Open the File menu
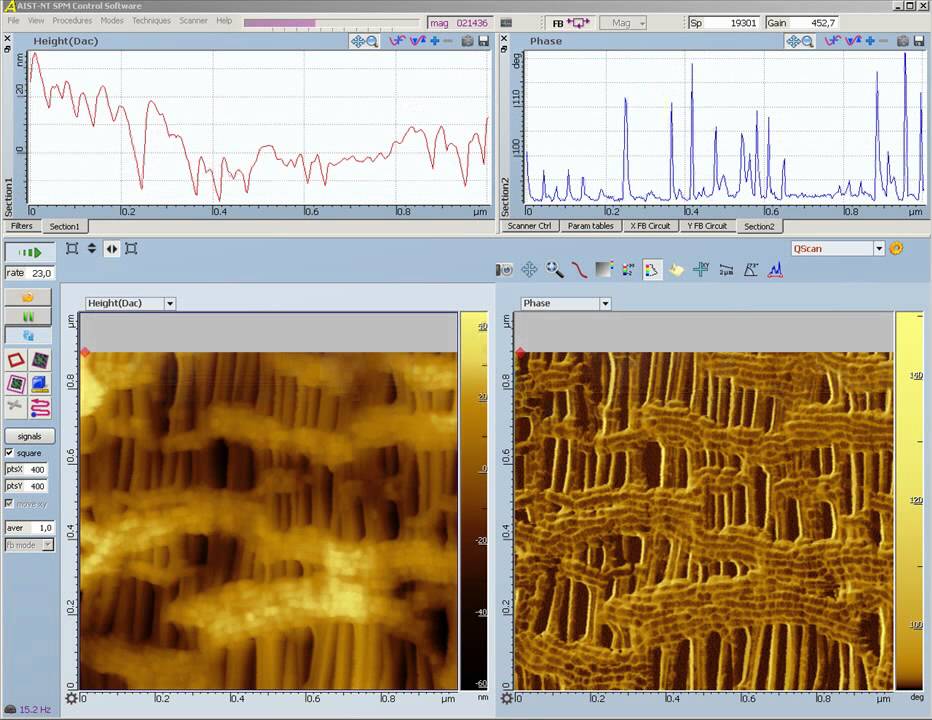This screenshot has height=720, width=932. [14, 21]
